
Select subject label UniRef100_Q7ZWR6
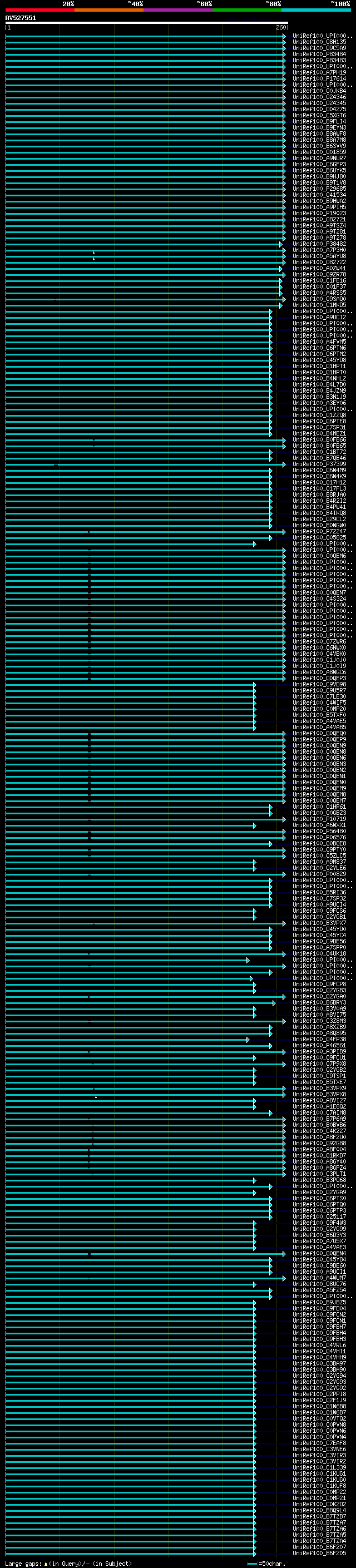pyautogui.click(x=319, y=641)
